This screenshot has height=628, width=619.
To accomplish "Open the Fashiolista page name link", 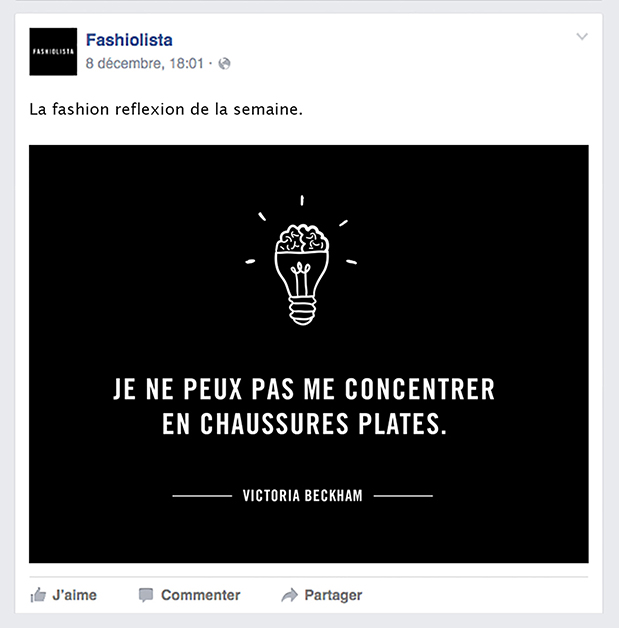I will tap(129, 40).
